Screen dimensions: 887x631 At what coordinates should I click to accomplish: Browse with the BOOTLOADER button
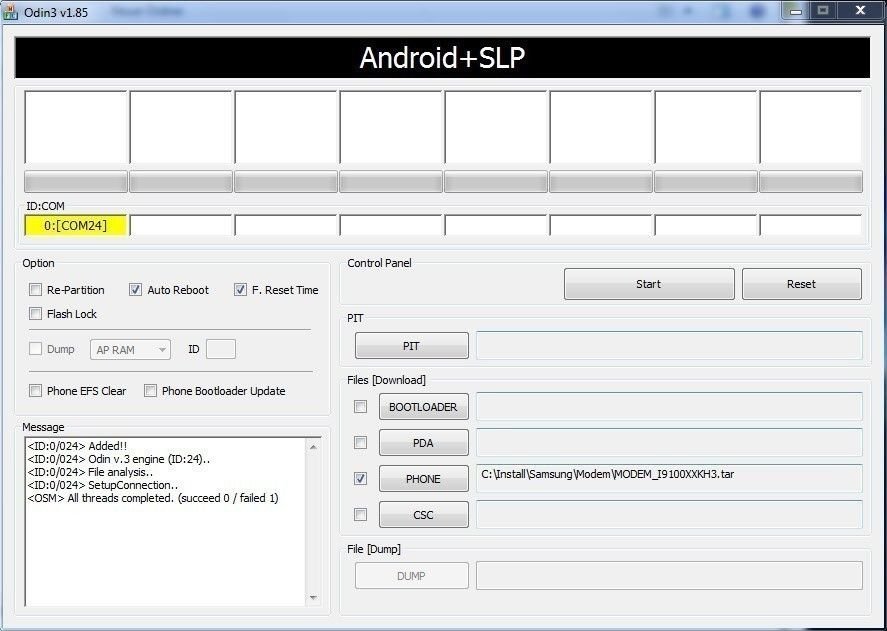(x=424, y=407)
